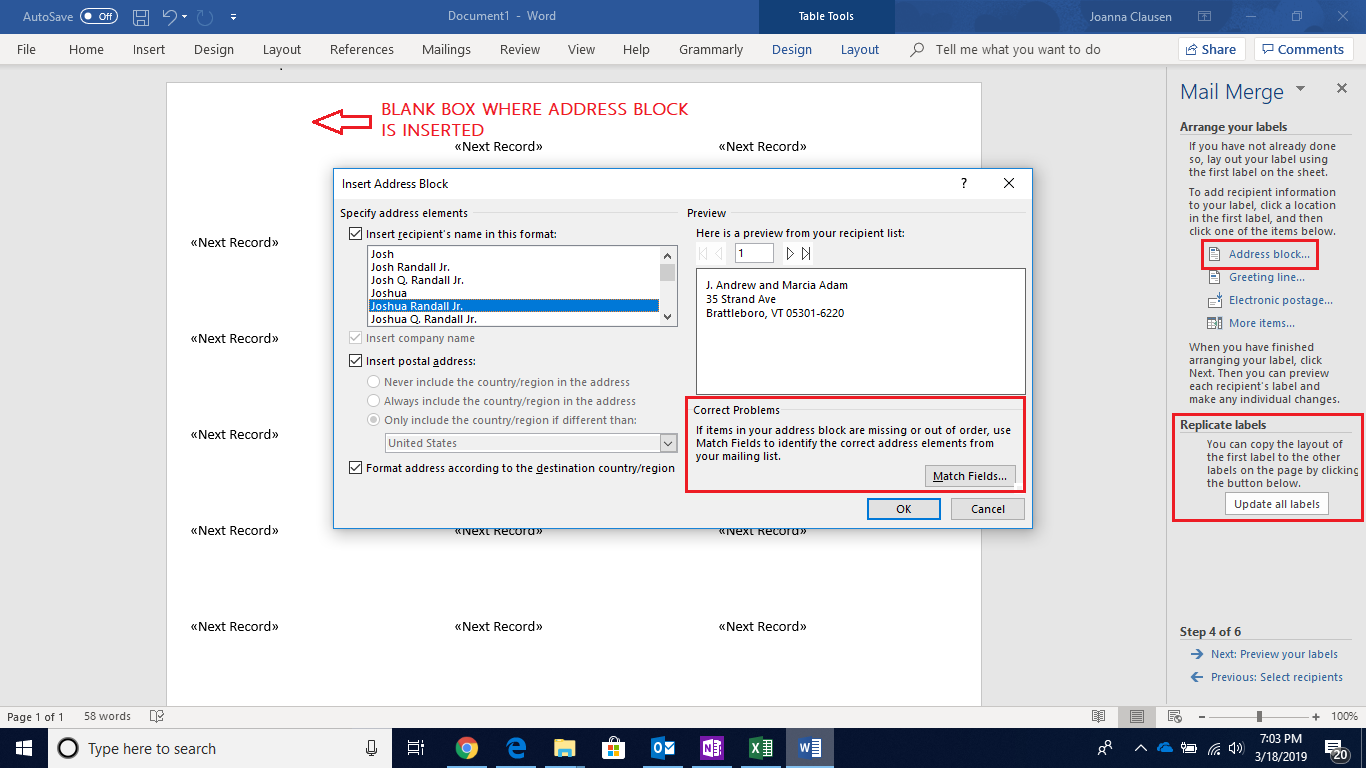This screenshot has width=1366, height=768.
Task: Switch to the Grammarly tab
Action: 711,49
